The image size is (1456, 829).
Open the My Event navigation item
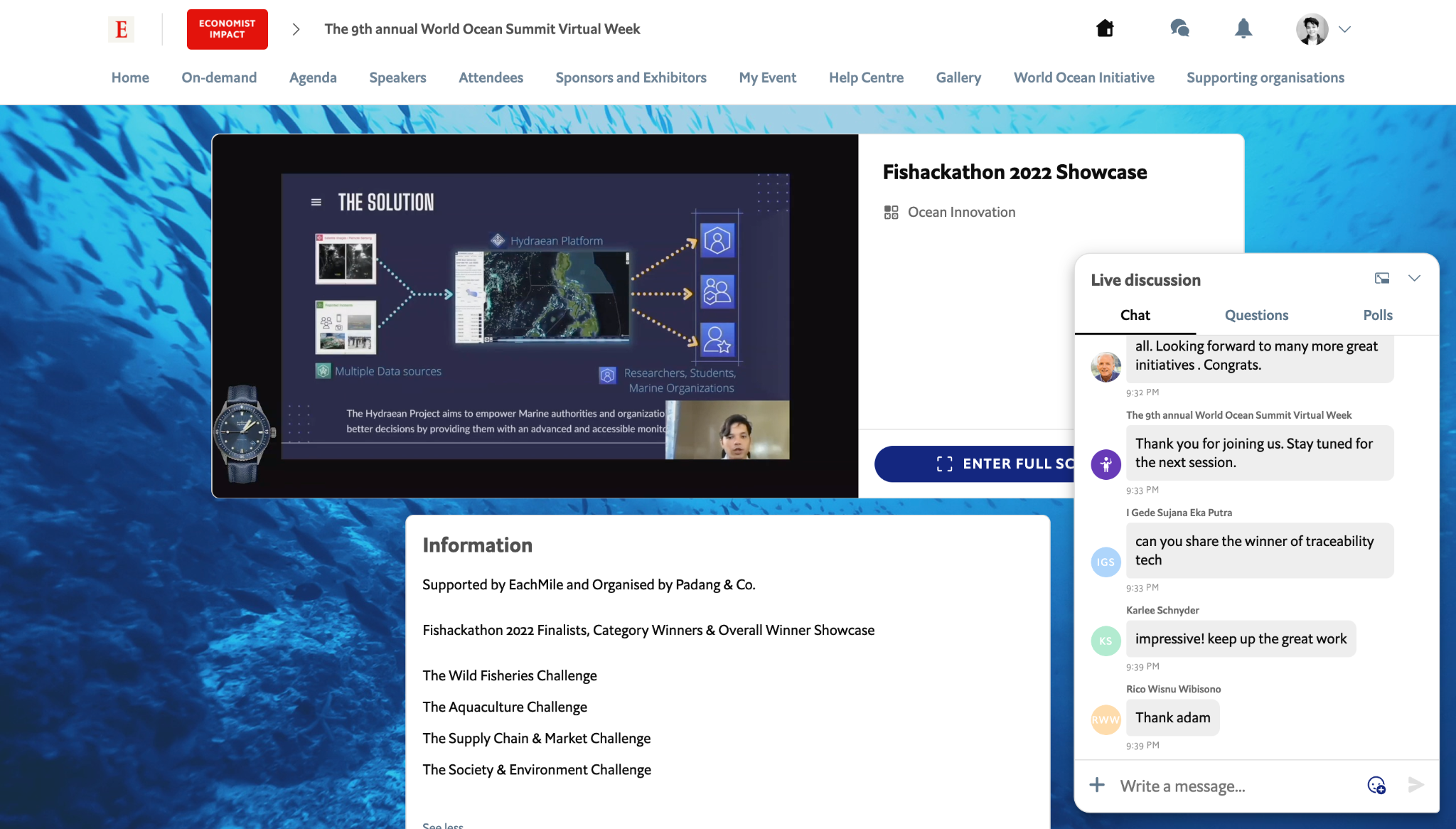point(767,77)
